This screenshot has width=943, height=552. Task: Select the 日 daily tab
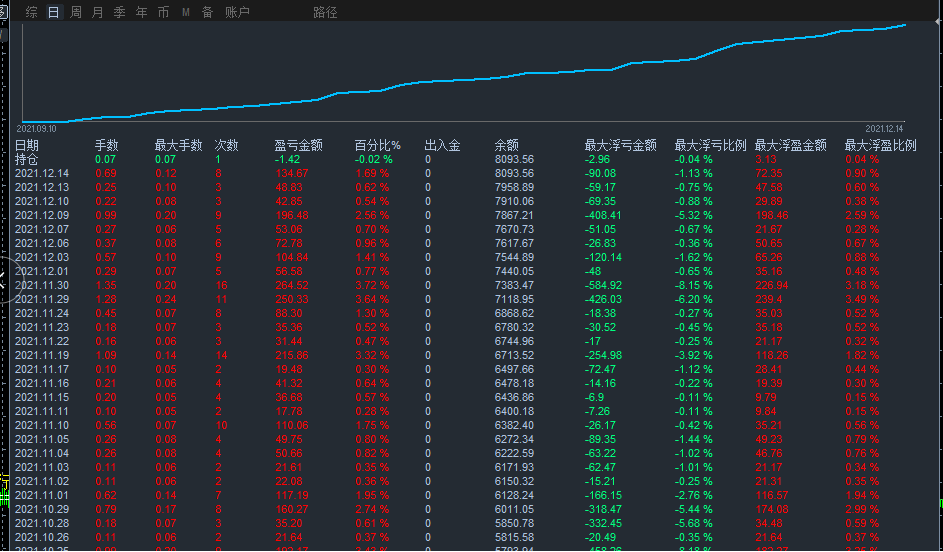click(x=54, y=12)
